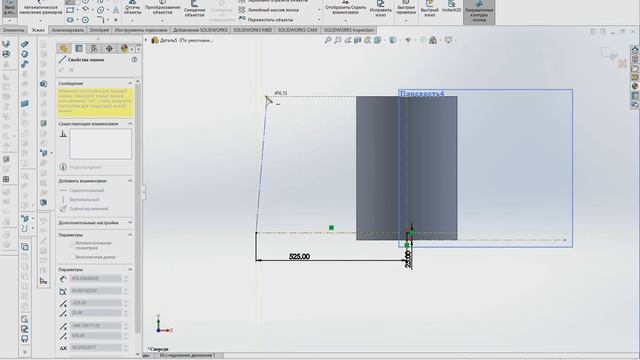This screenshot has width=640, height=360.
Task: Click Previous View icon
Action: (x=348, y=40)
